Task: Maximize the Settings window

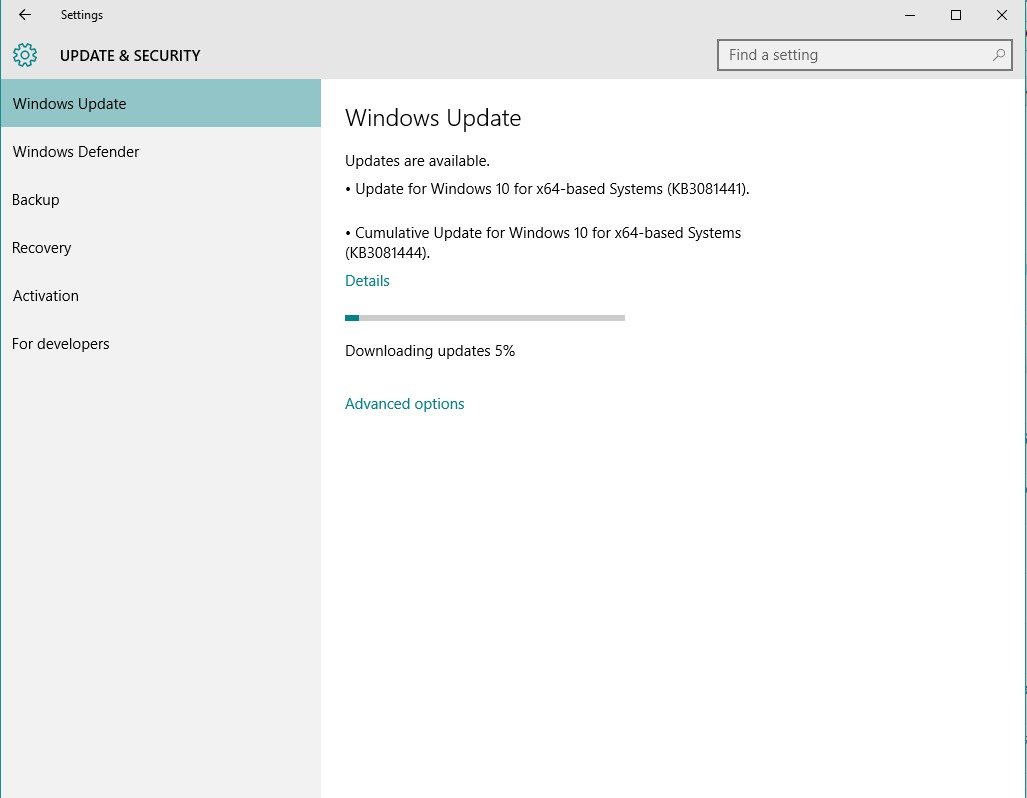Action: [x=956, y=14]
